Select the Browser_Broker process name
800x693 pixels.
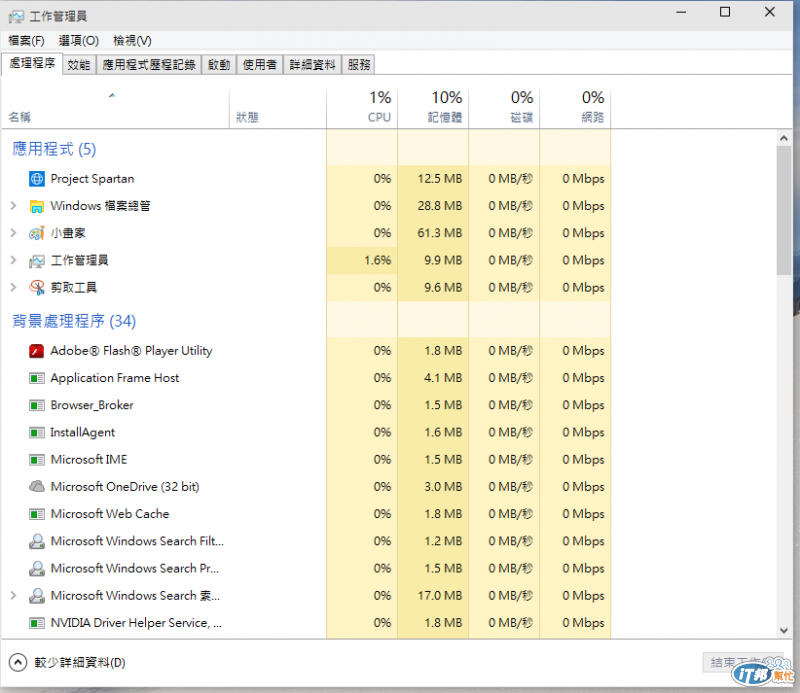(92, 405)
